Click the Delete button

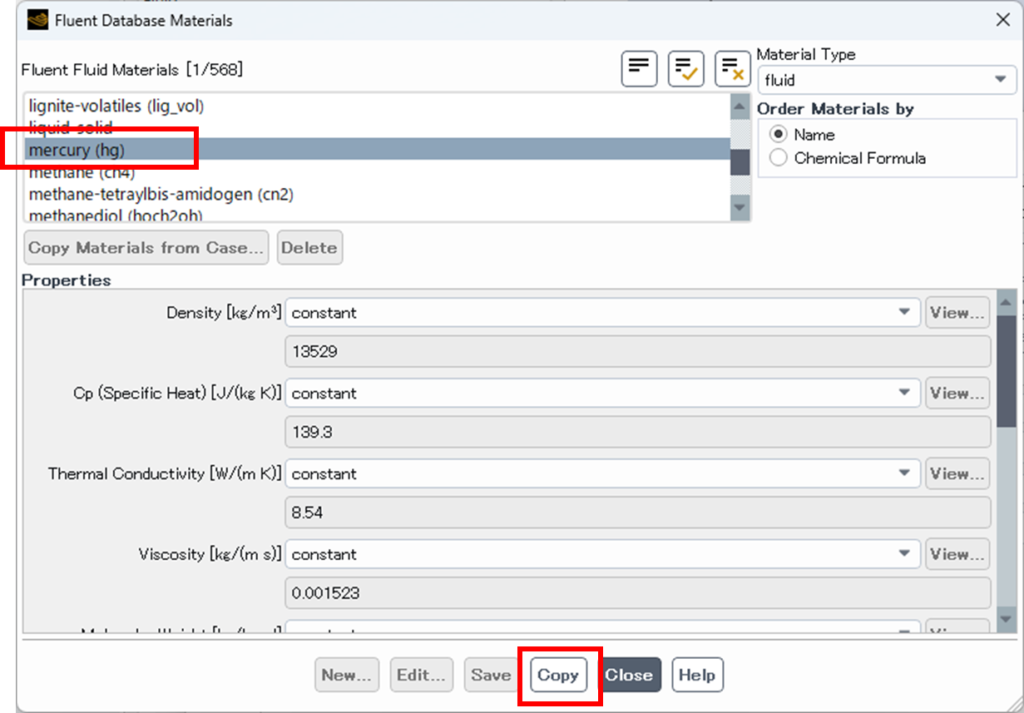coord(310,247)
